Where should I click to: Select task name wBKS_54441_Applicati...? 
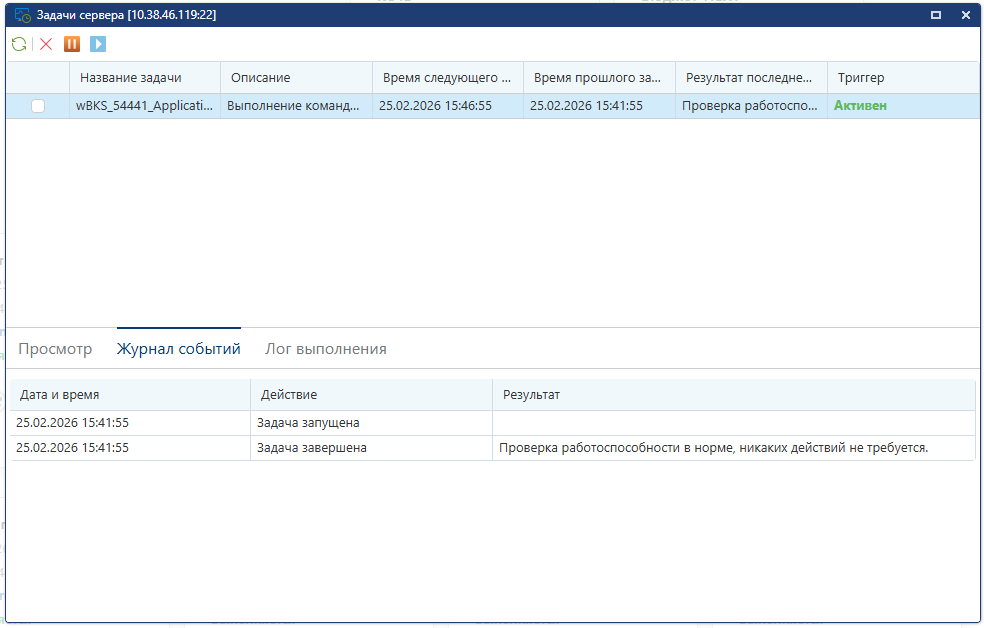point(144,106)
